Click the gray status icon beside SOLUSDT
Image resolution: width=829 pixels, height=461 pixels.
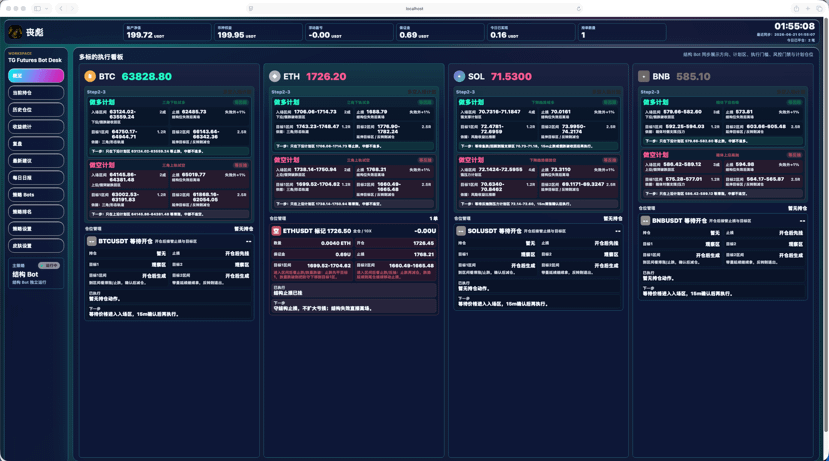(x=461, y=231)
